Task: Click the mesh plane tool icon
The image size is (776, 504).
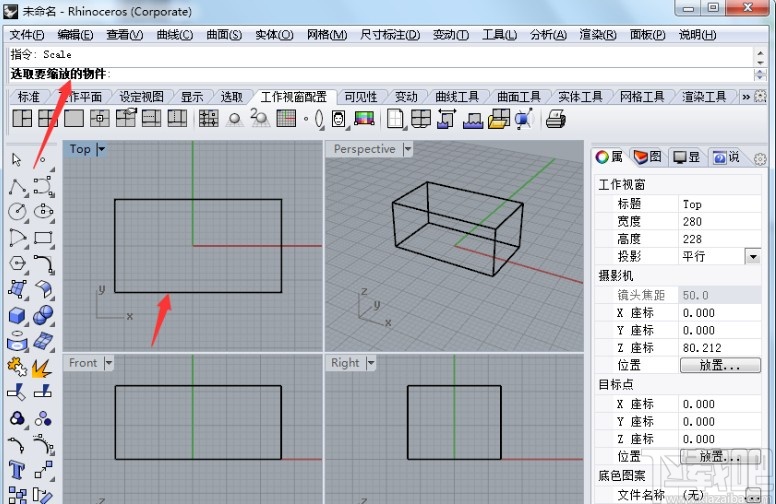Action: [44, 342]
